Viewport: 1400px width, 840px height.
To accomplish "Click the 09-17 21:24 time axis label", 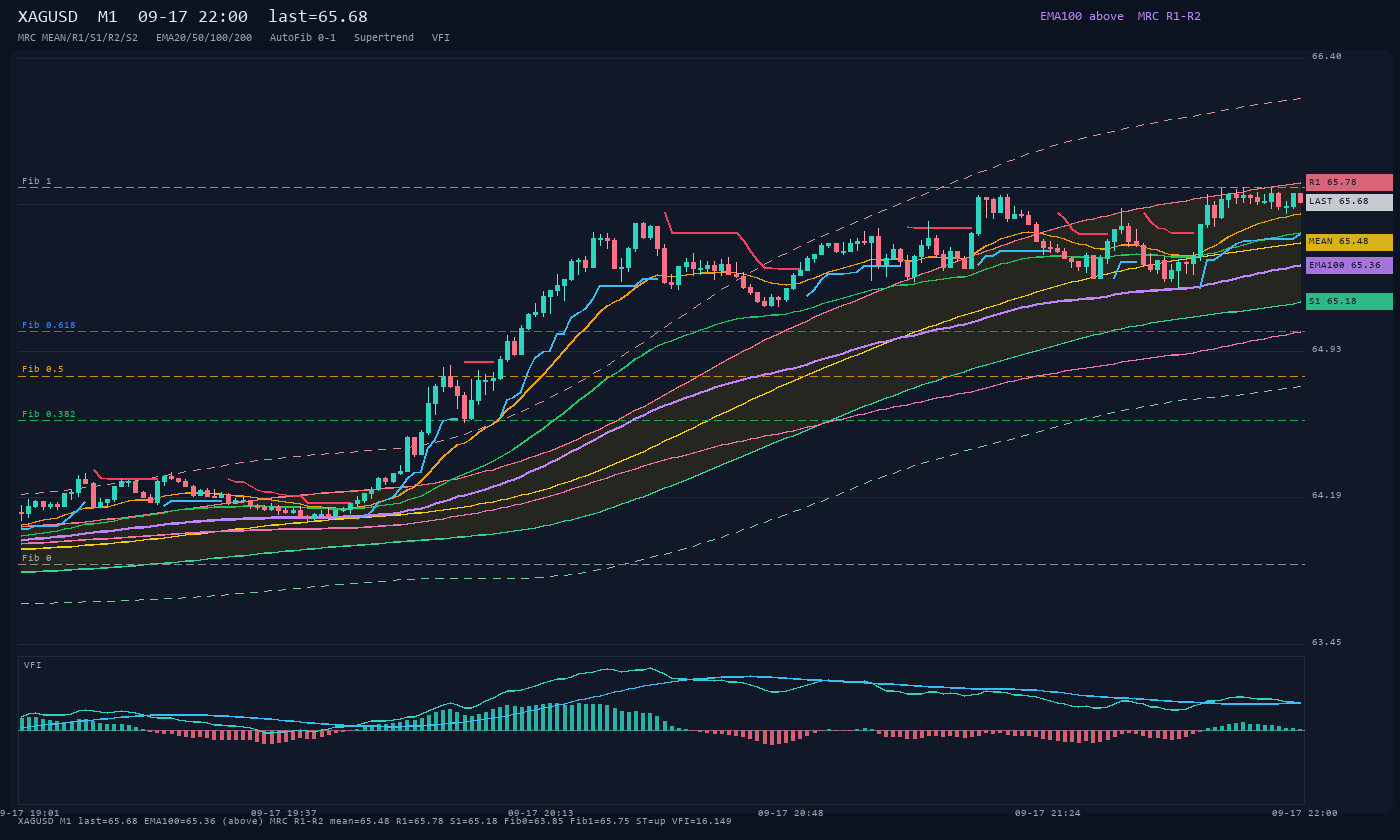I will coord(1048,813).
